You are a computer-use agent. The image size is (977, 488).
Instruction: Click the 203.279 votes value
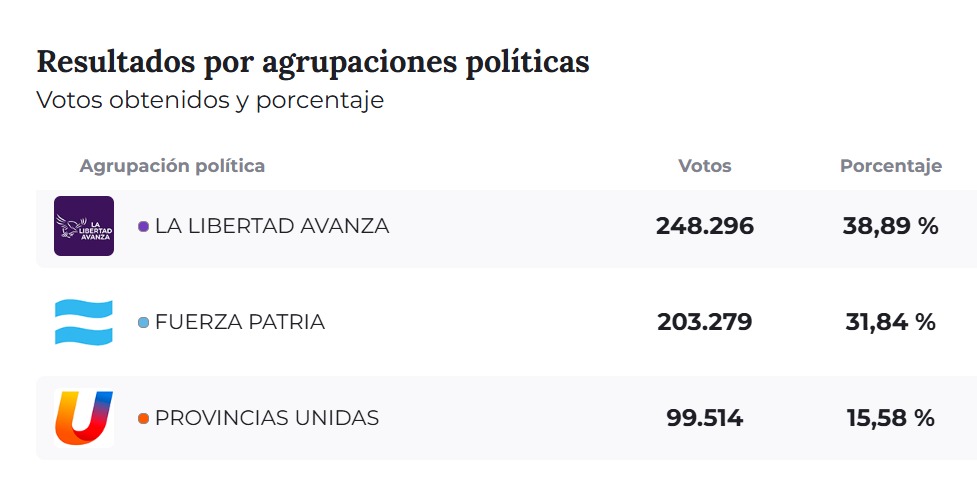(705, 322)
